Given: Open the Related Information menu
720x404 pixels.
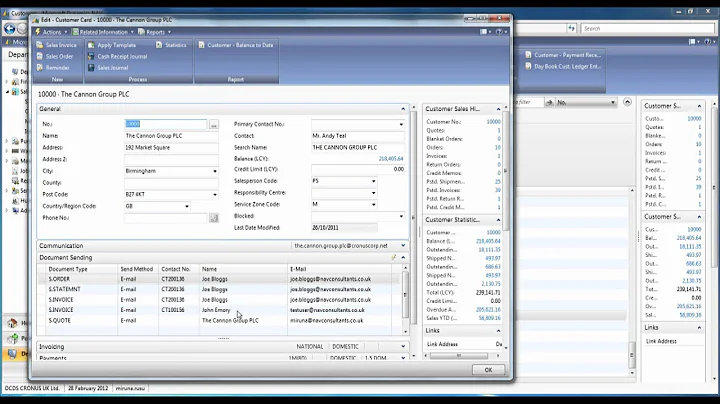Looking at the screenshot, I should [x=103, y=32].
